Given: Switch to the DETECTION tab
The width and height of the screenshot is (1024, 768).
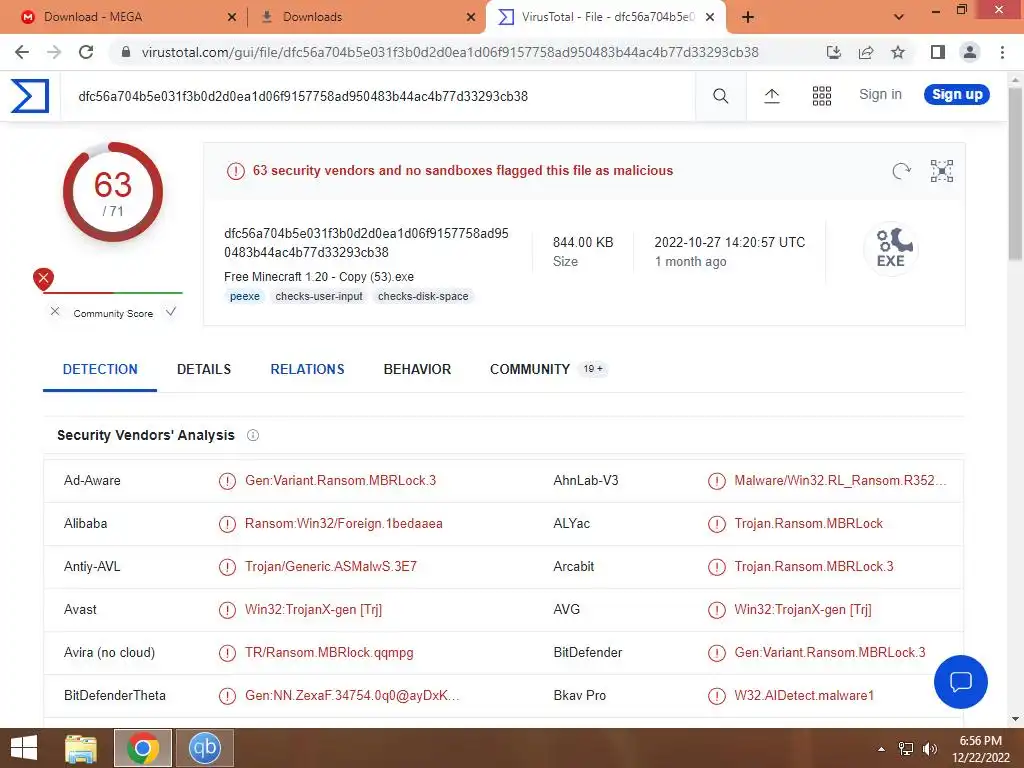Looking at the screenshot, I should pos(100,370).
